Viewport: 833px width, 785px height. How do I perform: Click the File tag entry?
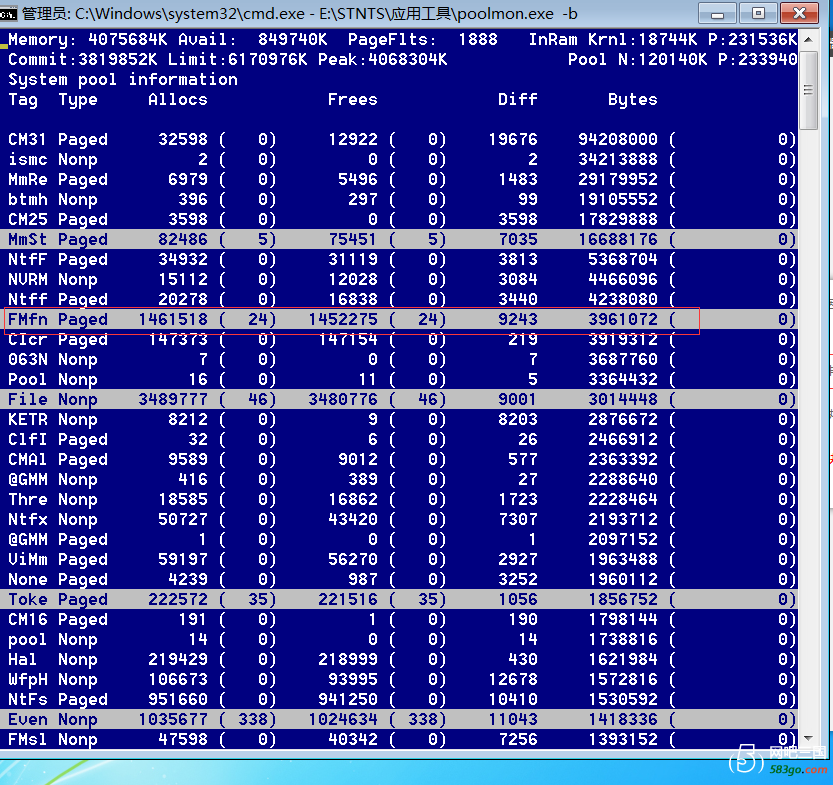pos(28,399)
